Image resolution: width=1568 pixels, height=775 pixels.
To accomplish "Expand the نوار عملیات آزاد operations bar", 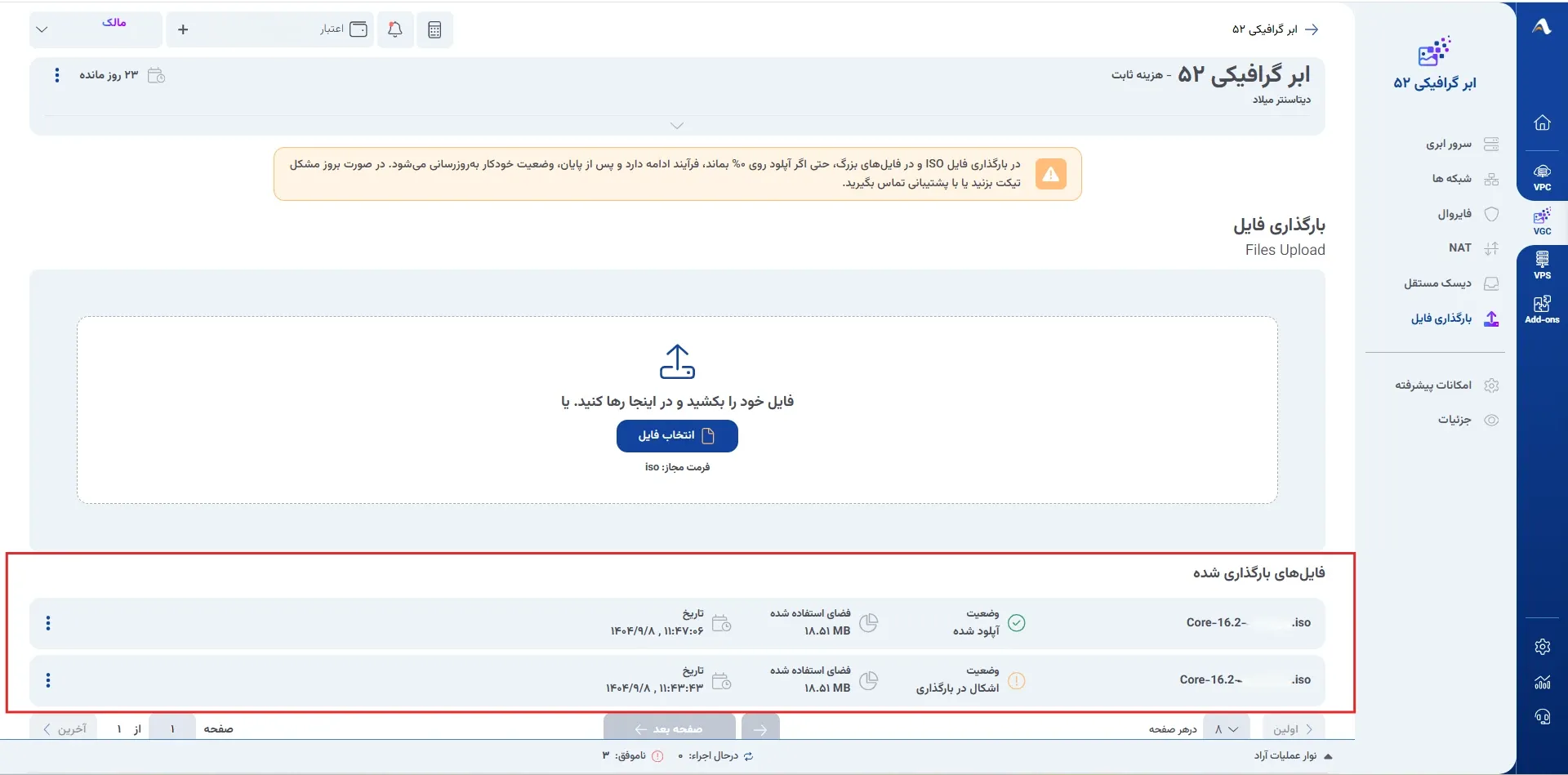I will pyautogui.click(x=1294, y=756).
